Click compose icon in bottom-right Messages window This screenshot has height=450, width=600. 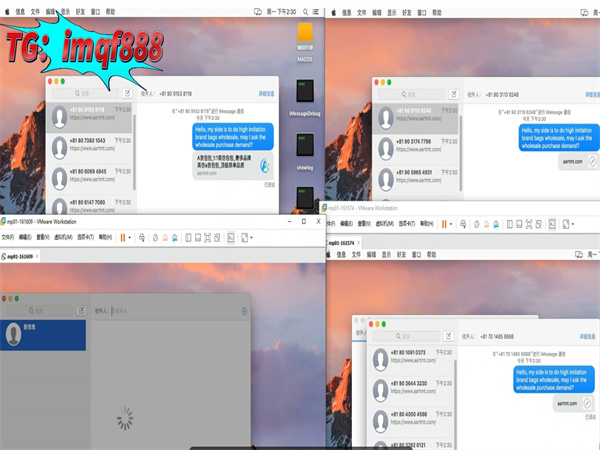point(448,336)
